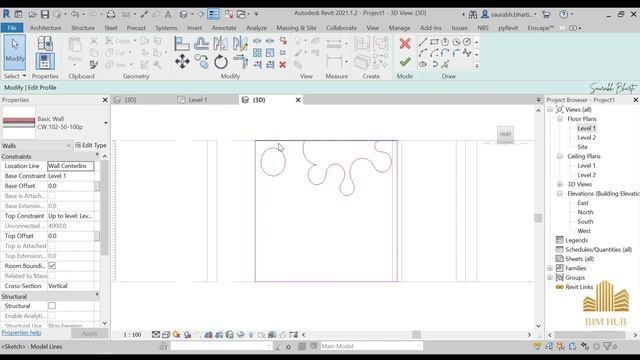Click the canvas horizontal scrollbar thumb
This screenshot has height=360, width=640.
[x=416, y=335]
